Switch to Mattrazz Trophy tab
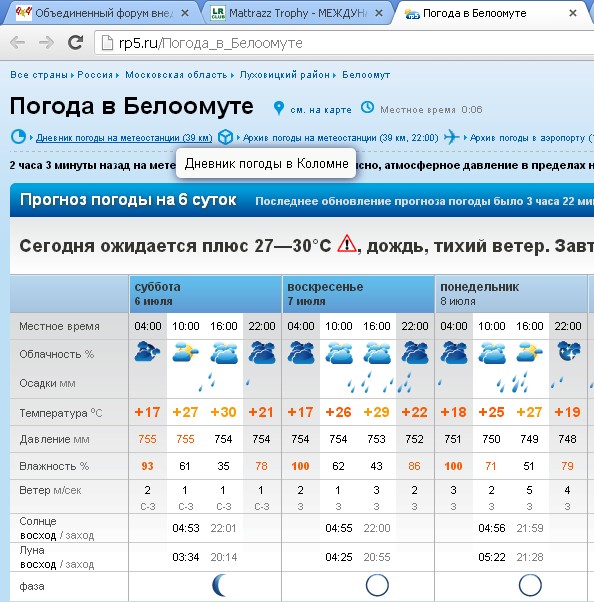594x602 pixels. [296, 13]
